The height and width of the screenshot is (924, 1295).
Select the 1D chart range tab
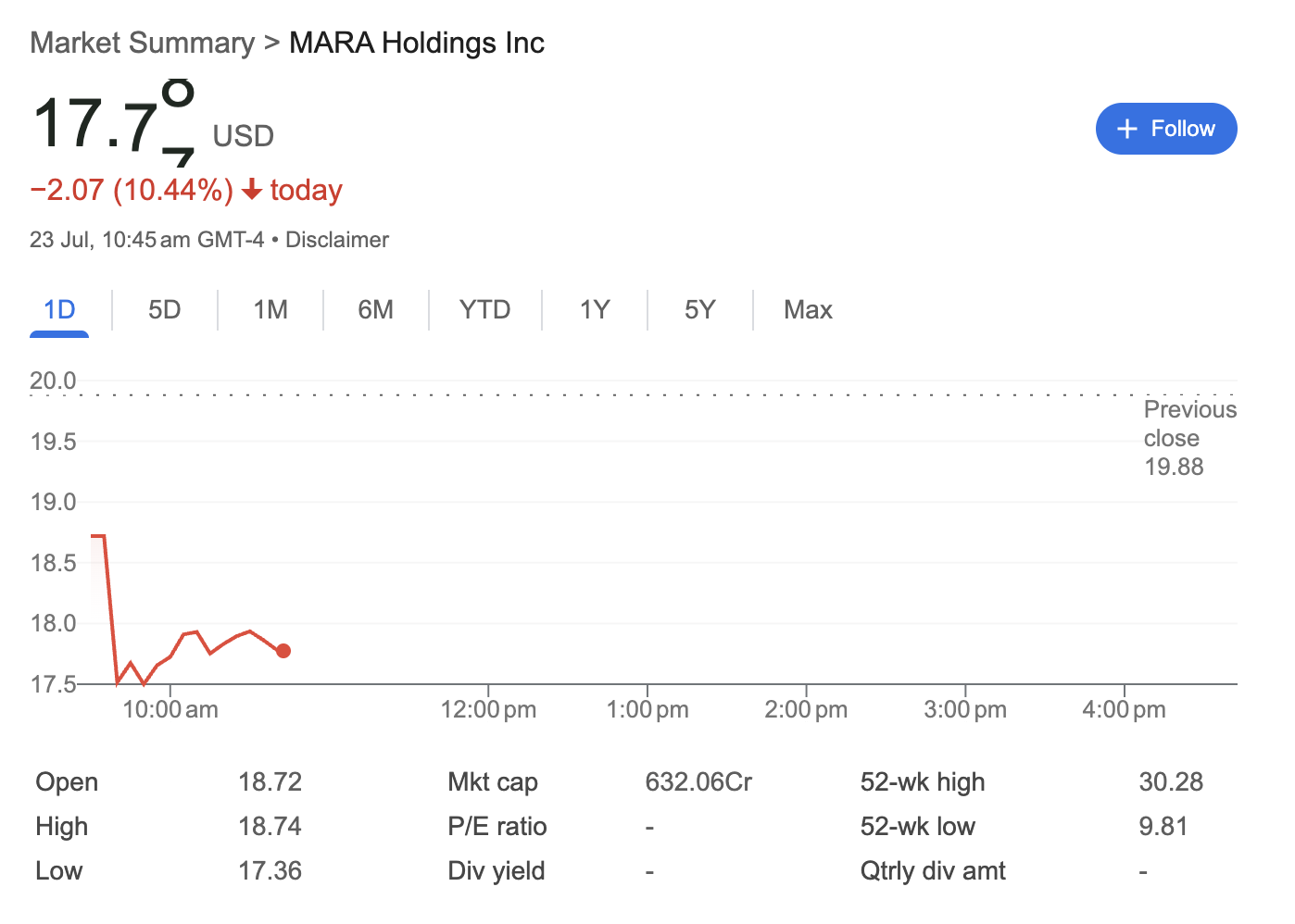pyautogui.click(x=59, y=309)
